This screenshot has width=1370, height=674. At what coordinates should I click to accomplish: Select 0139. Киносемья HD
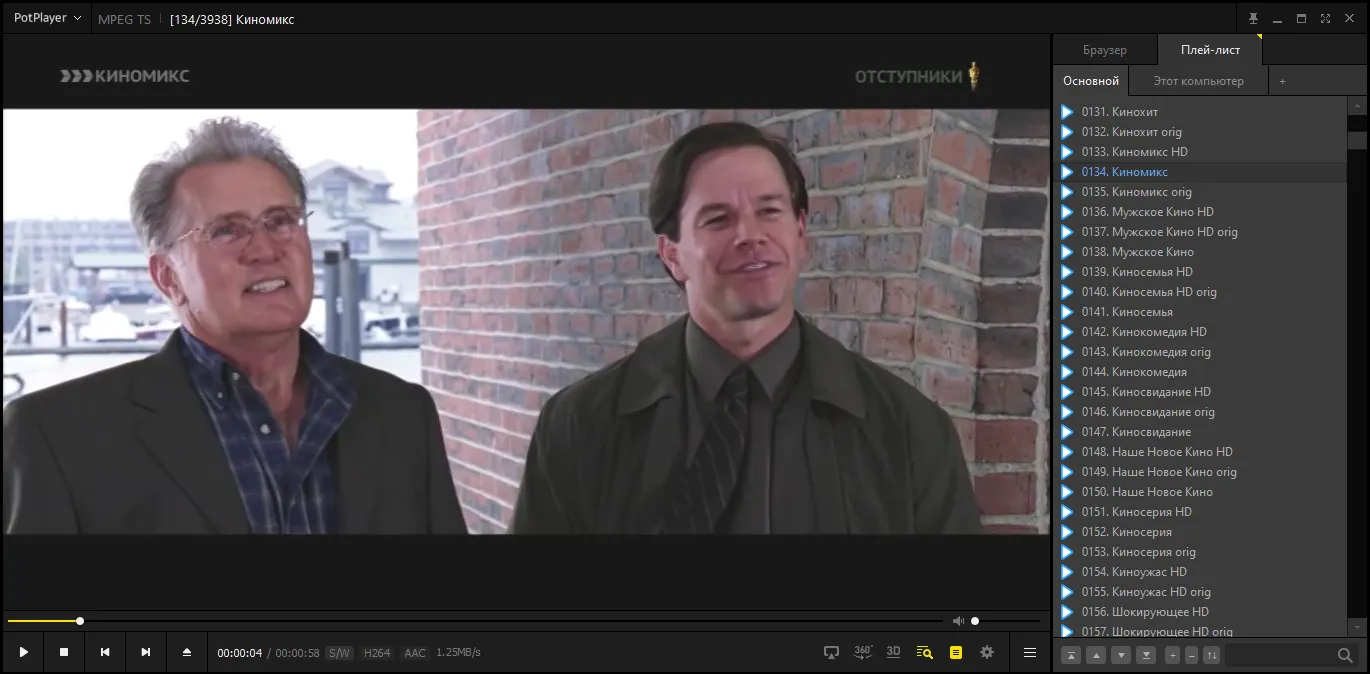pos(1200,272)
